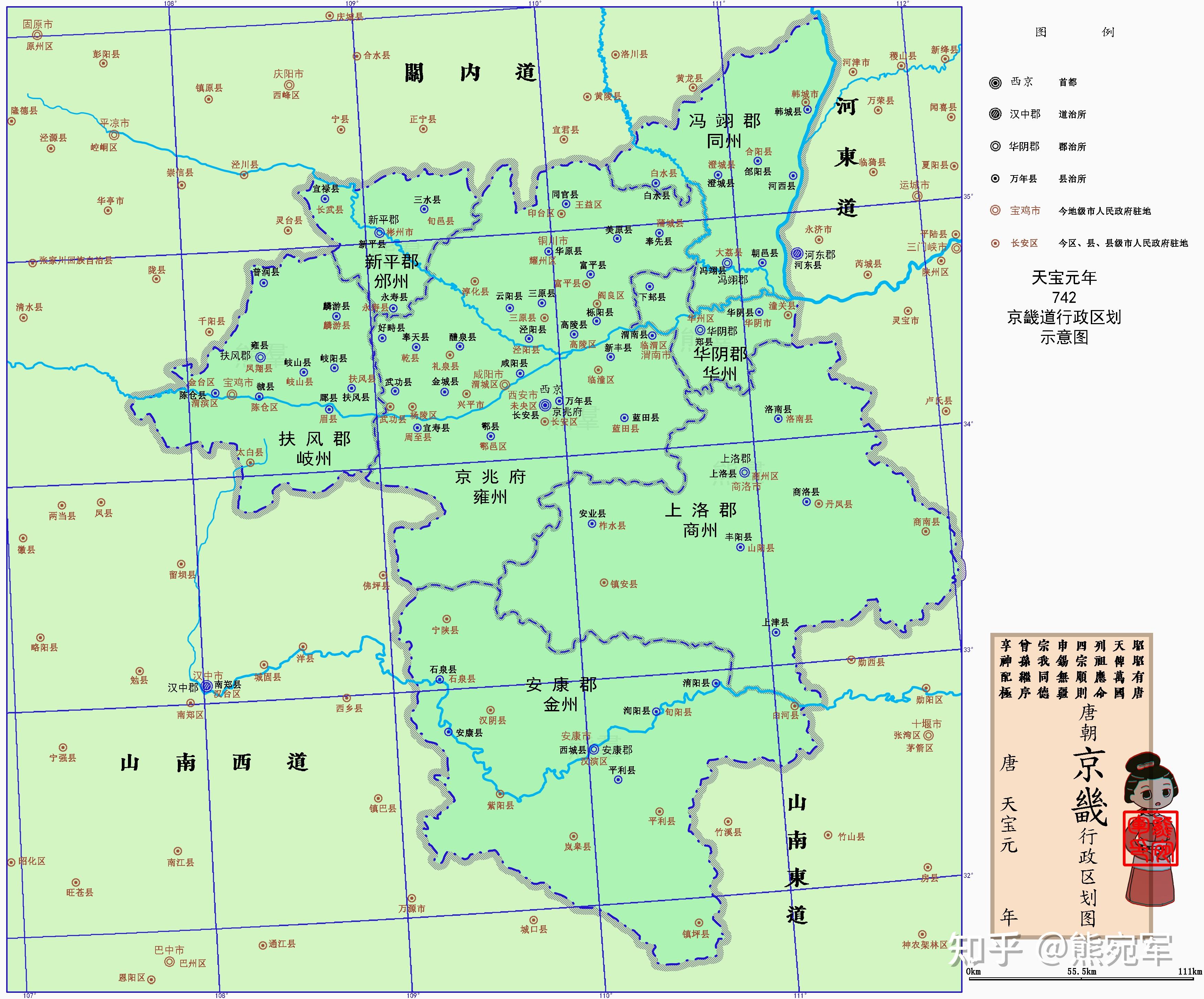
Task: Click the 洛南县 county-seat marker
Action: [778, 419]
